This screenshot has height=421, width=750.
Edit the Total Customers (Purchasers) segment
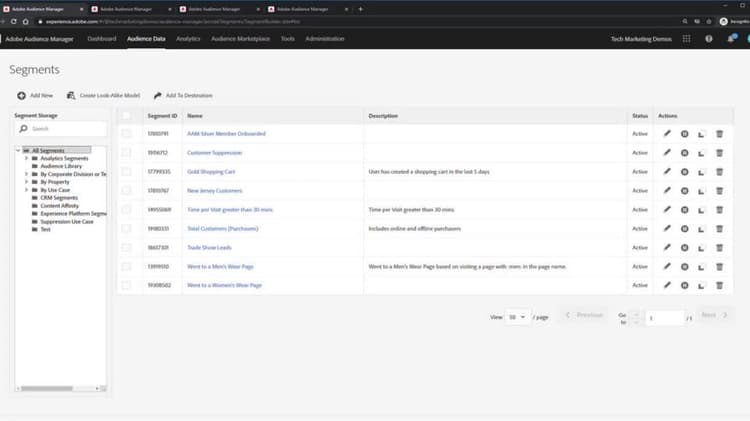(667, 229)
